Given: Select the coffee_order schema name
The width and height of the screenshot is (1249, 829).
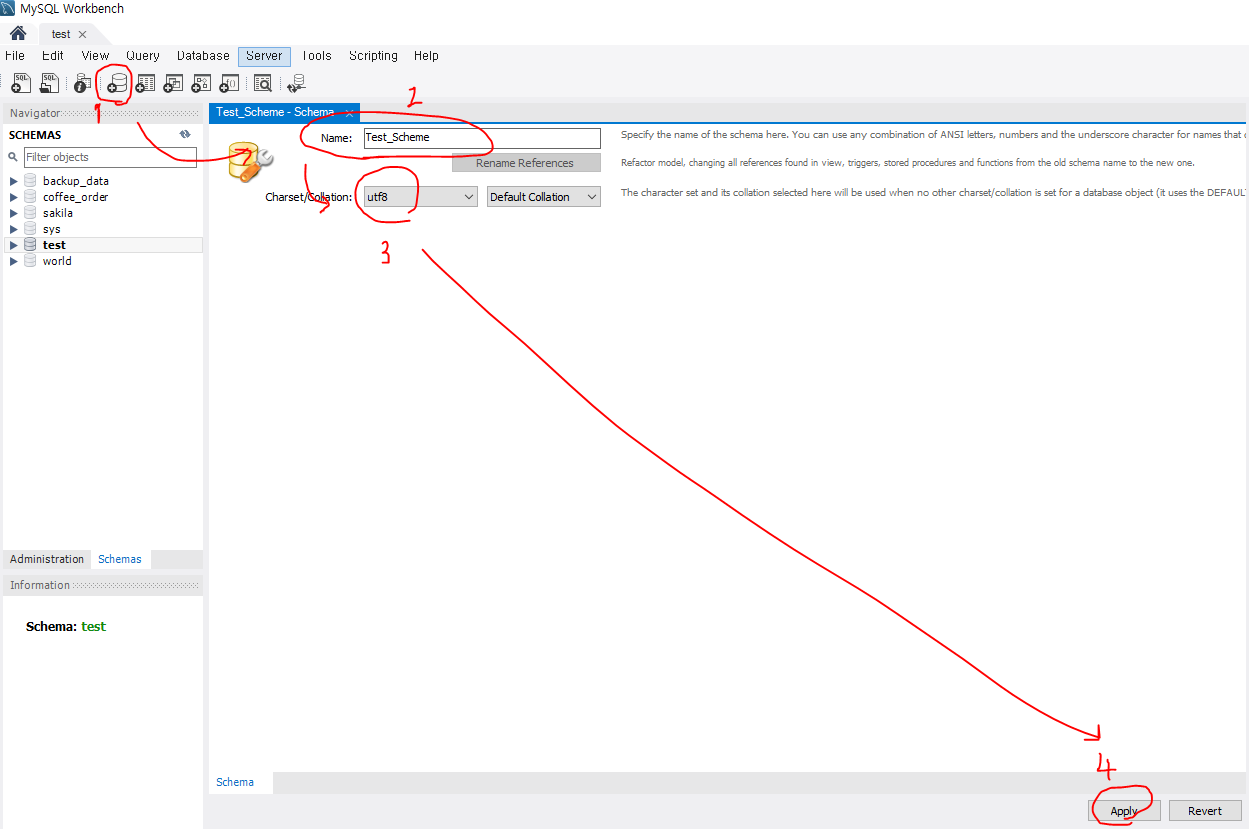Looking at the screenshot, I should pyautogui.click(x=76, y=197).
